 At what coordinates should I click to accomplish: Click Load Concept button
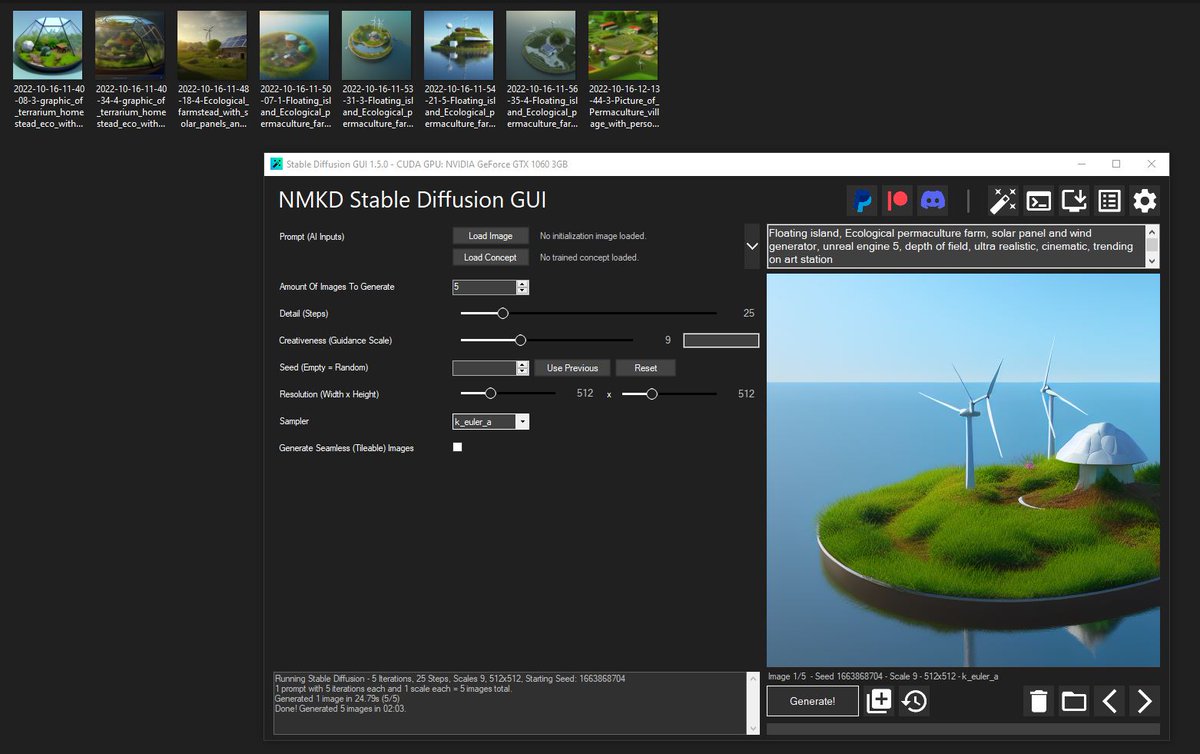pyautogui.click(x=491, y=257)
